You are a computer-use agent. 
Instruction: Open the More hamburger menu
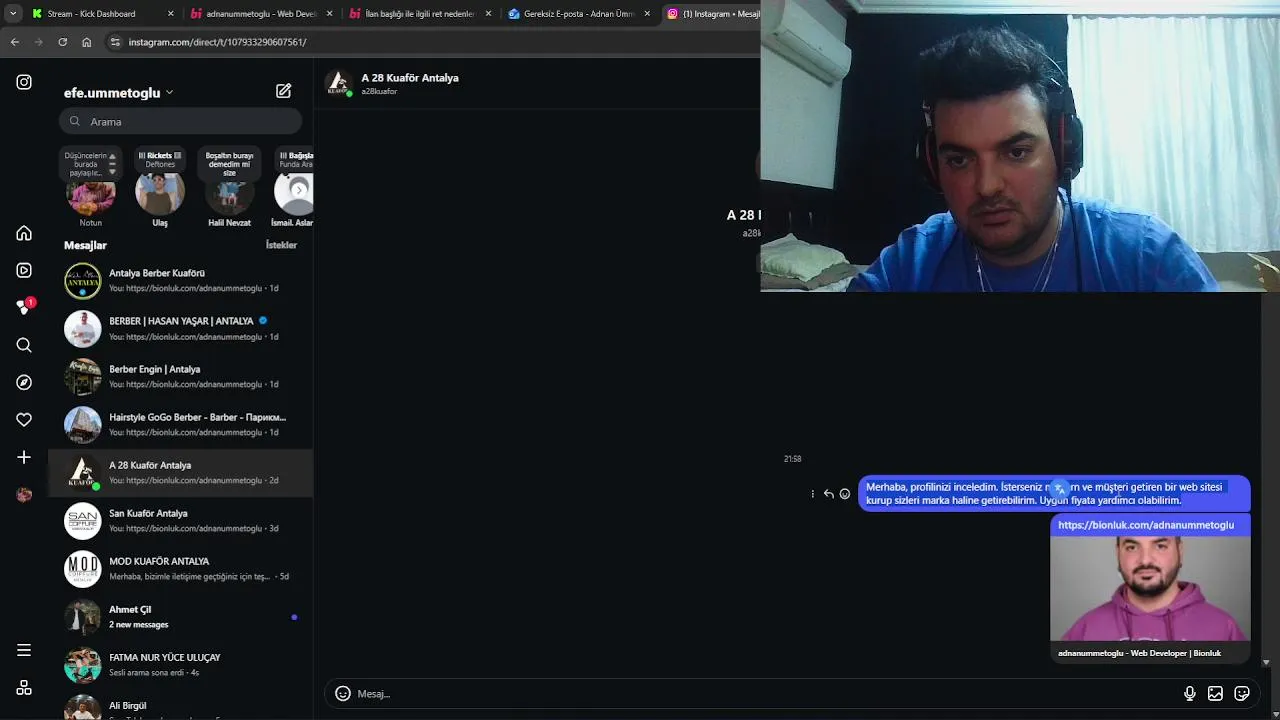(x=24, y=650)
